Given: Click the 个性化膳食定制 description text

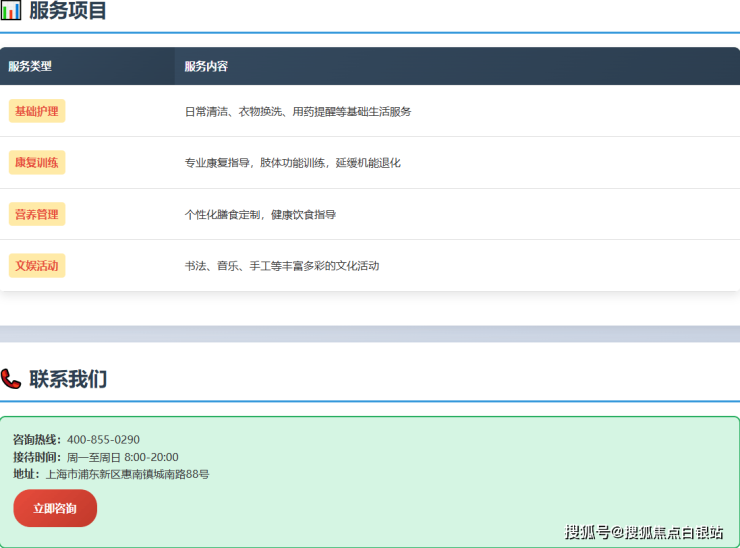Looking at the screenshot, I should (260, 214).
